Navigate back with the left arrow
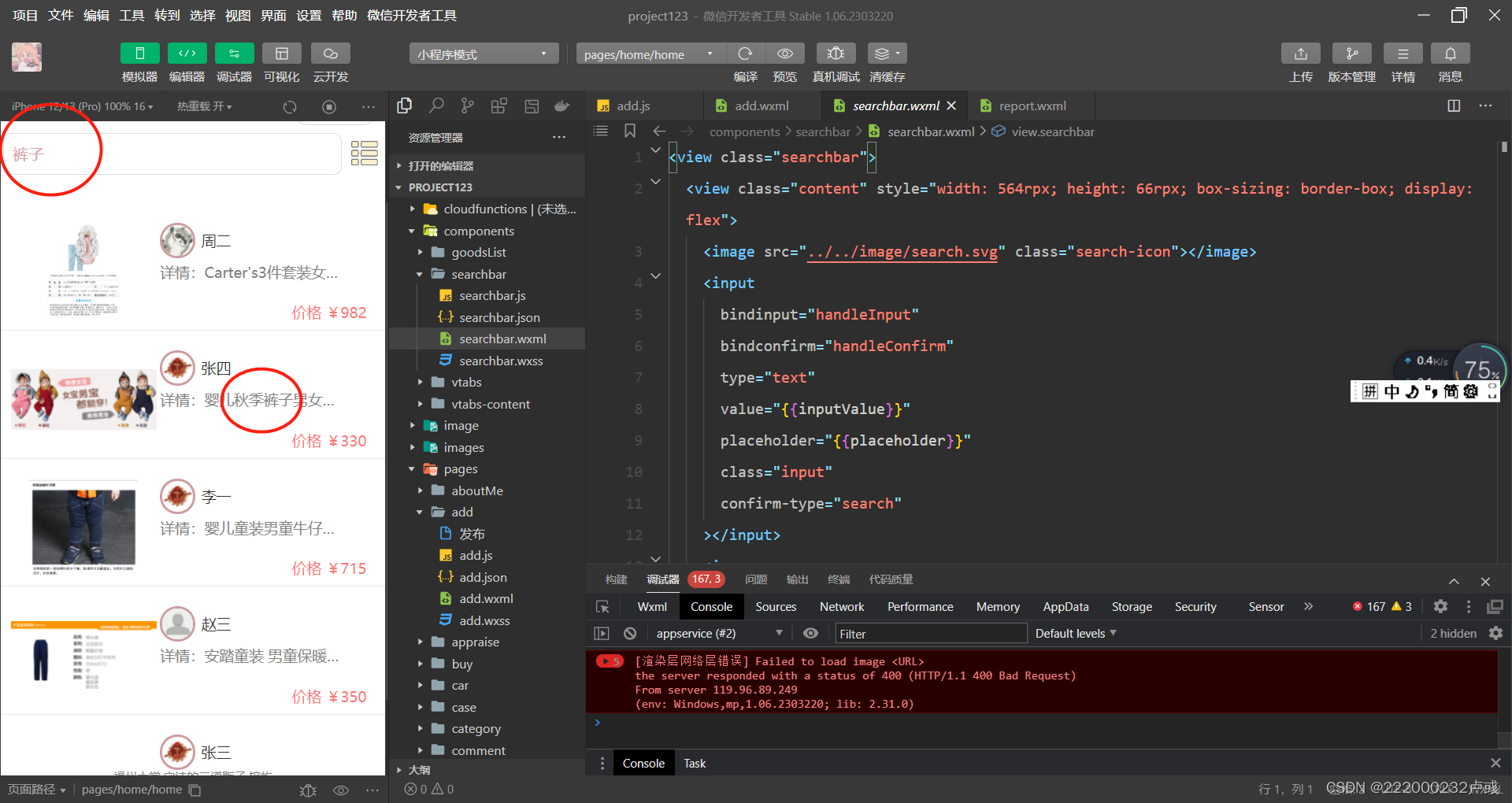1512x803 pixels. point(660,131)
